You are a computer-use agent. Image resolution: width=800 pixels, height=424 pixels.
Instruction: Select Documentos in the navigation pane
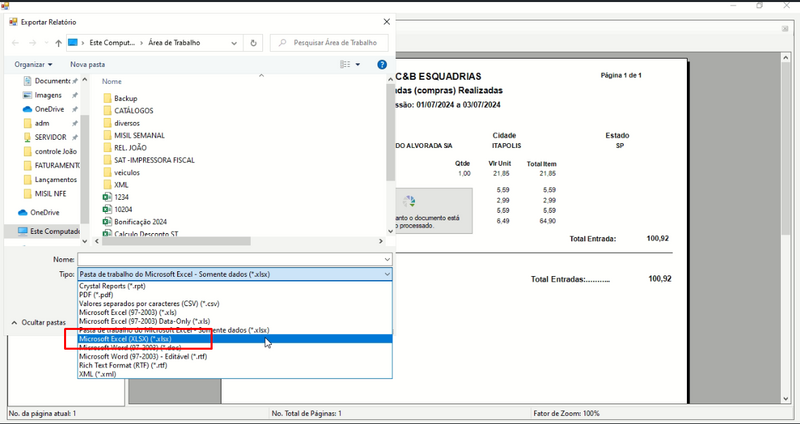[52, 81]
